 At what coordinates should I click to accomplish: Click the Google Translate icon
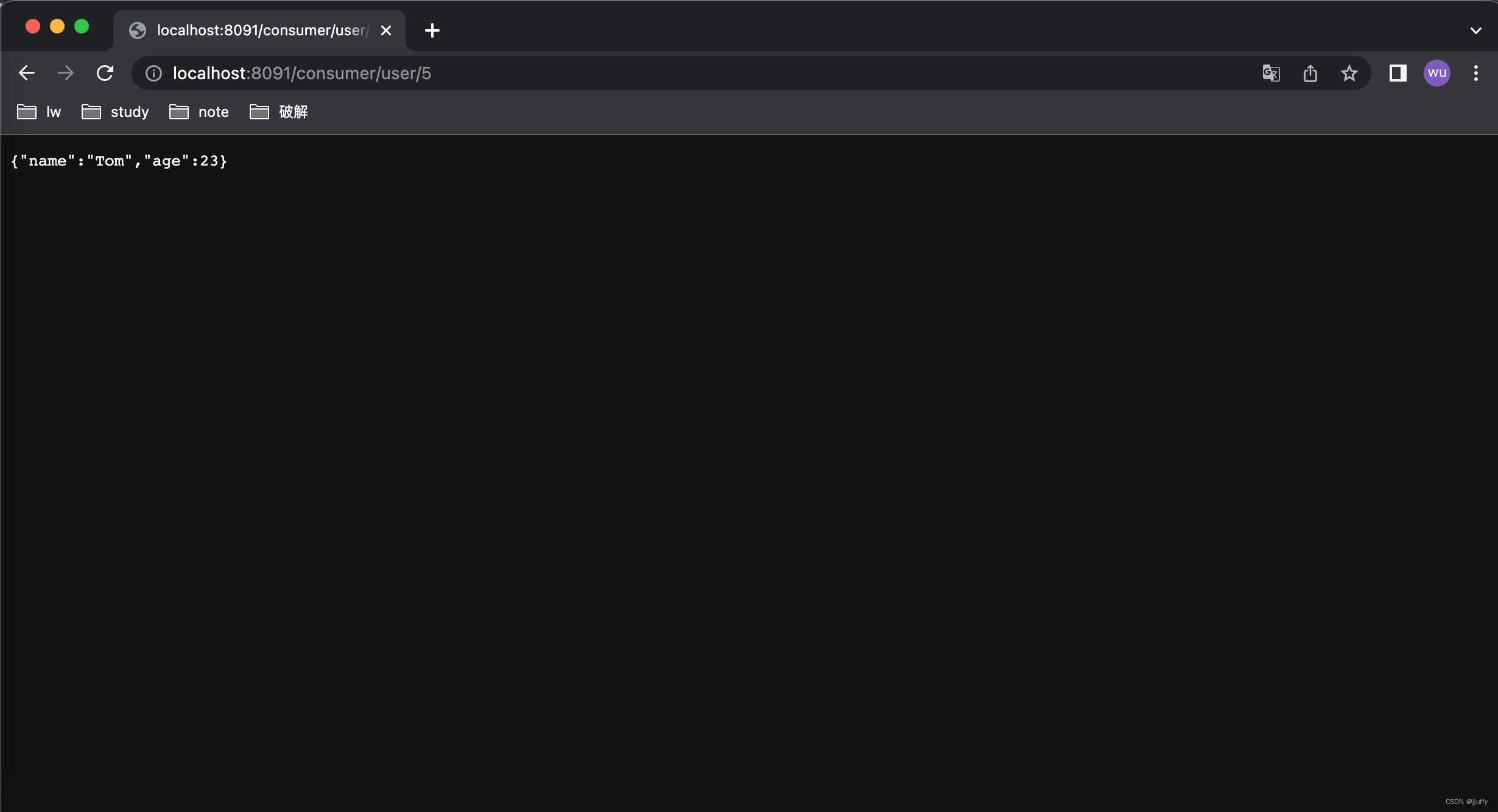1271,74
